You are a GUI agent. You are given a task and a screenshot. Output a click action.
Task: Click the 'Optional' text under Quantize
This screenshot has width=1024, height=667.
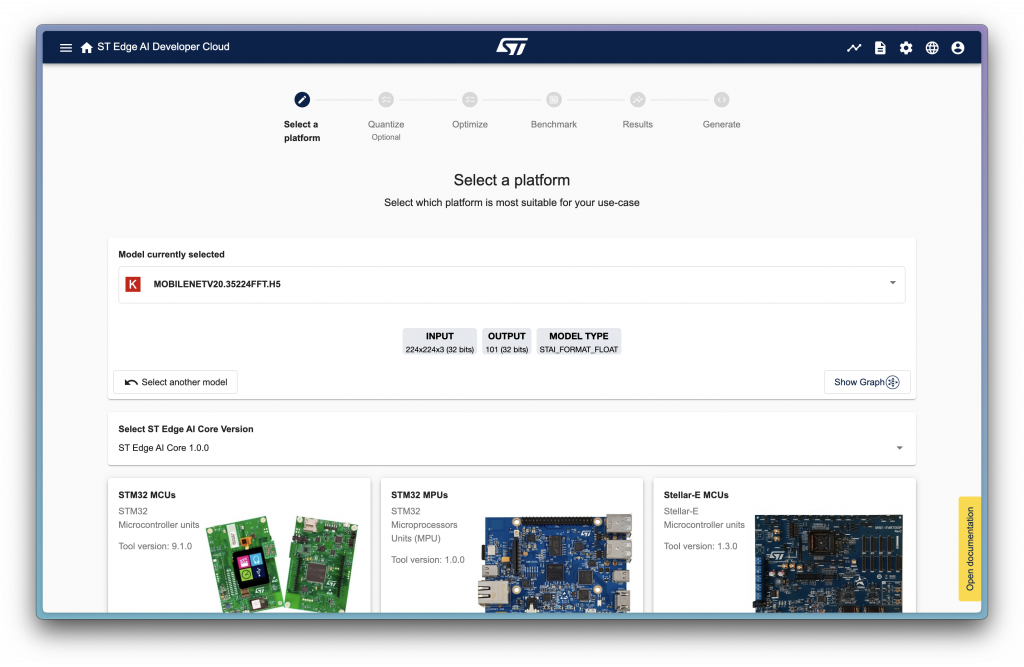point(386,137)
